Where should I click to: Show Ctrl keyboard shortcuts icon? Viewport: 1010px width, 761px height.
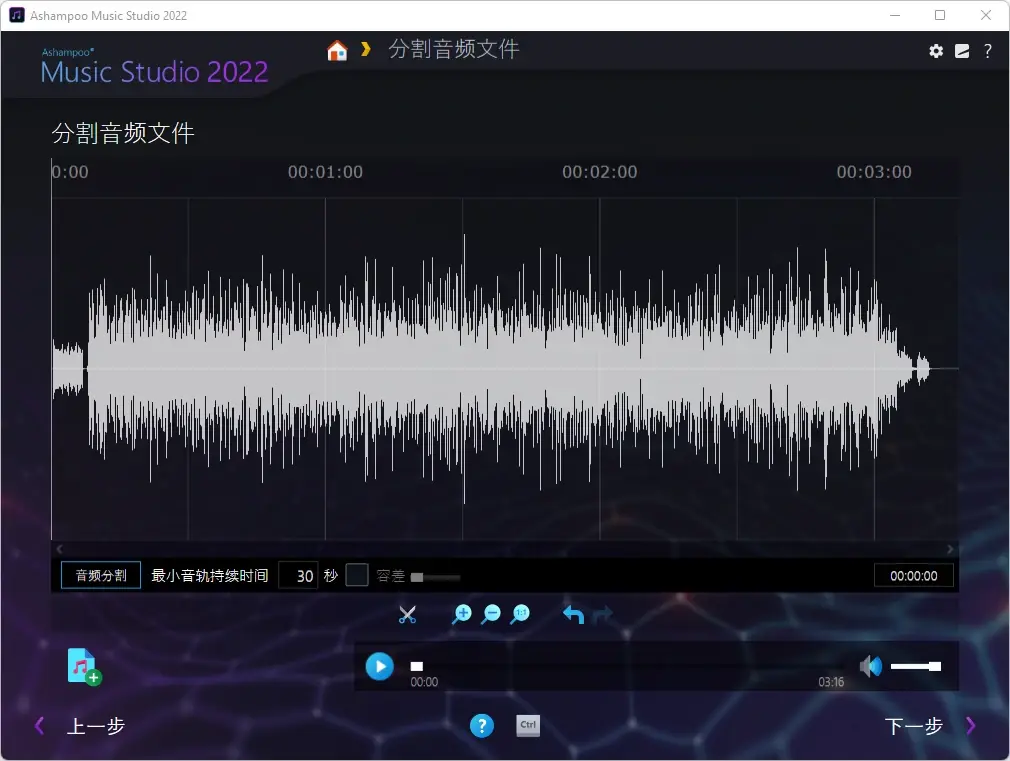(528, 726)
